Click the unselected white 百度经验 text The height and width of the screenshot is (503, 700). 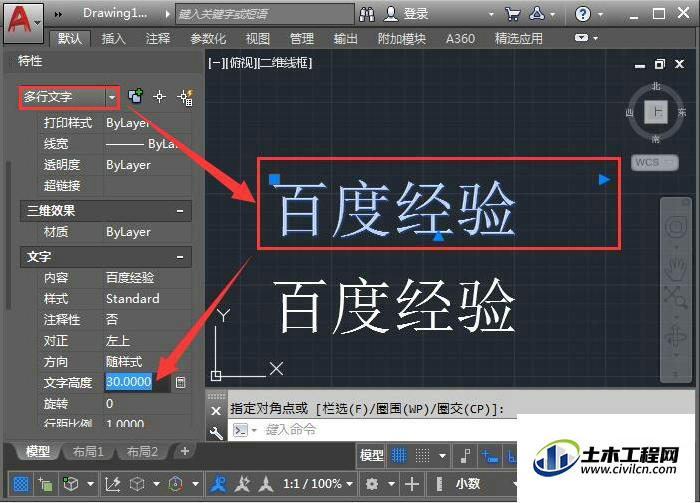395,307
